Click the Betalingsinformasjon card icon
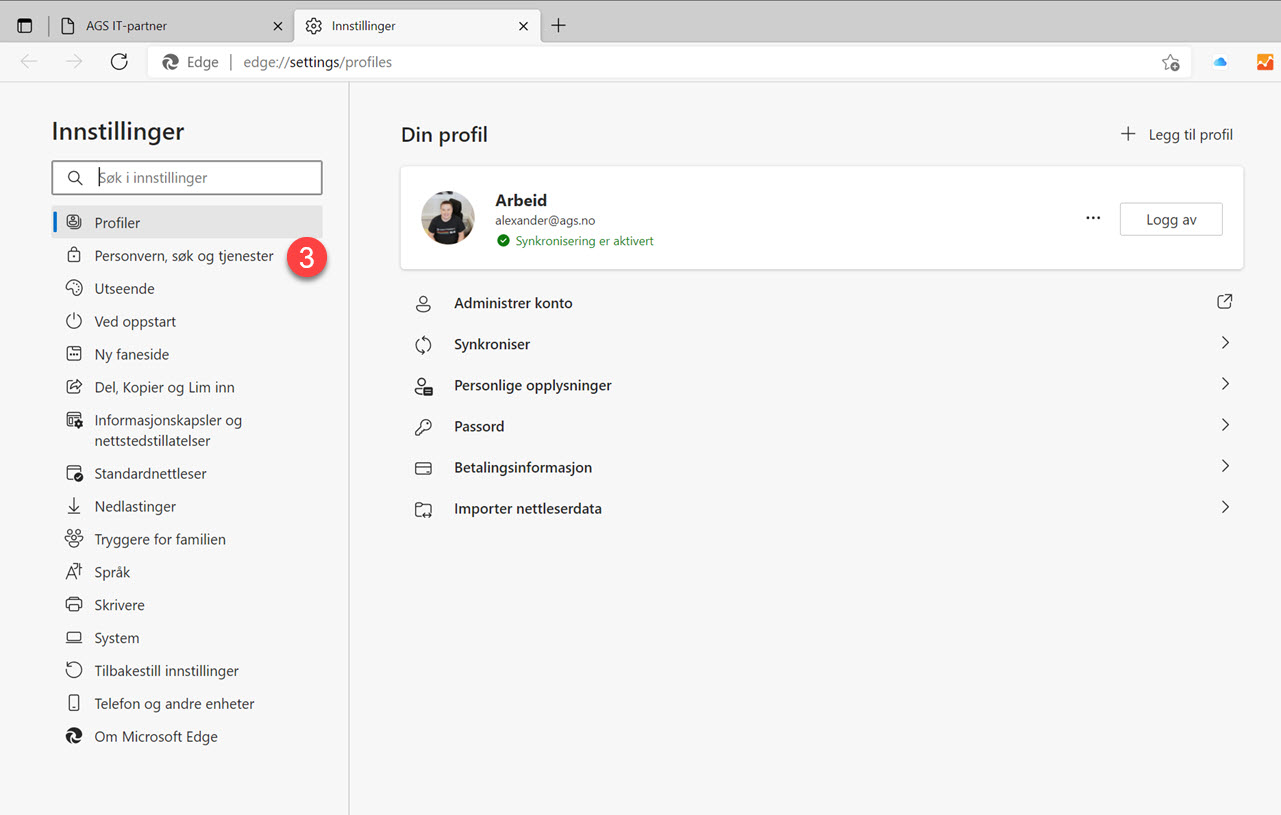The height and width of the screenshot is (815, 1281). 423,468
